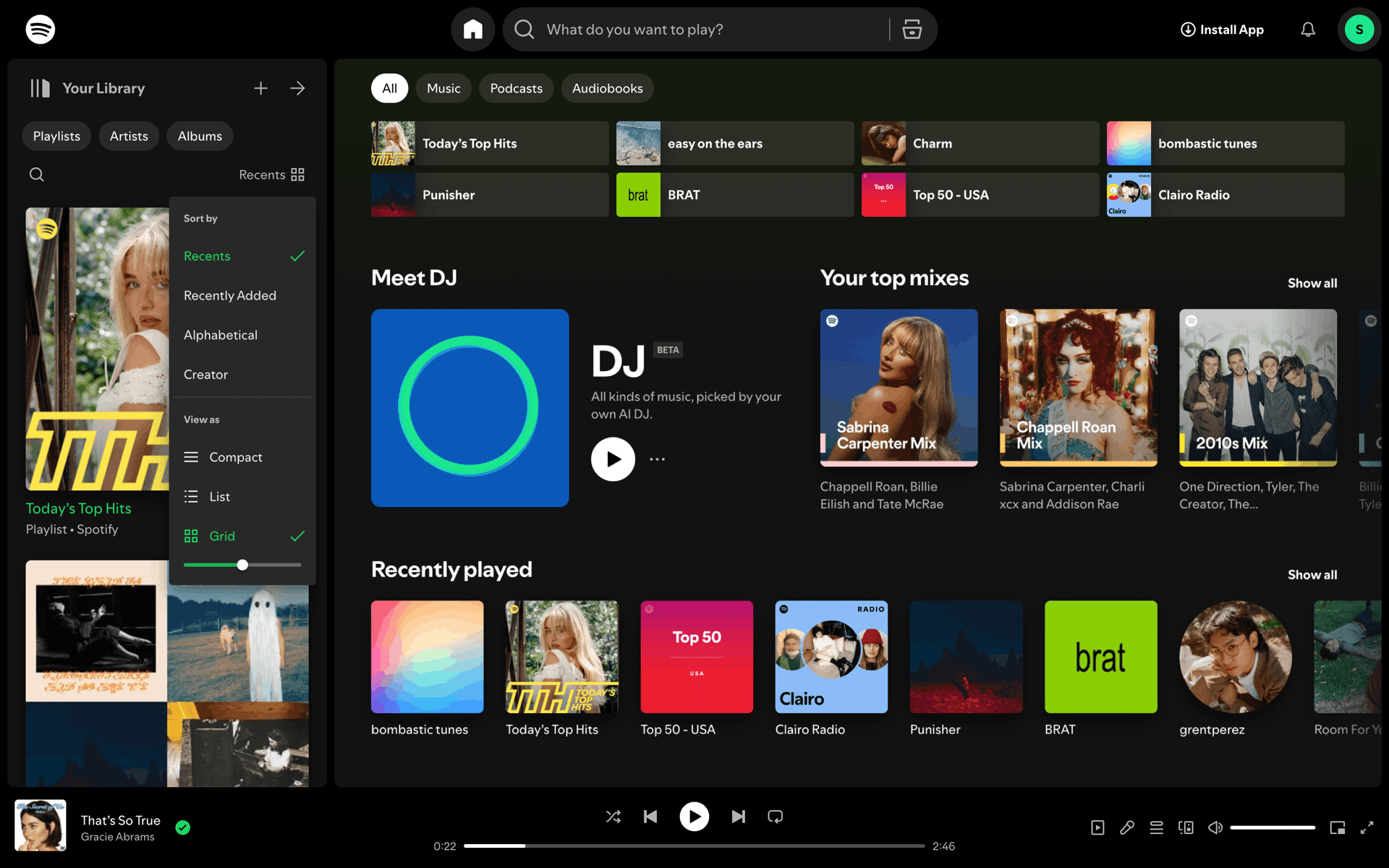
Task: Open Punisher shortcut tile
Action: click(490, 195)
